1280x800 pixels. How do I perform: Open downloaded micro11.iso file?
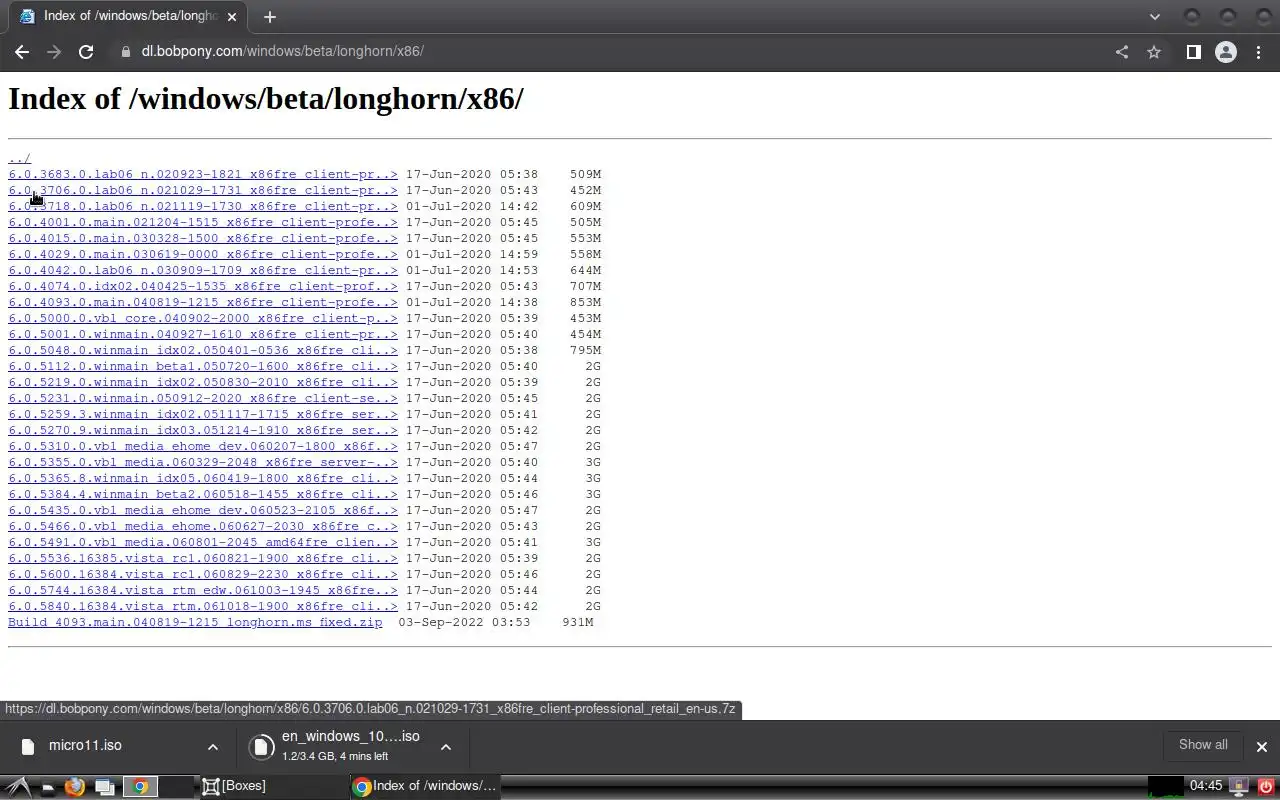[x=85, y=746]
